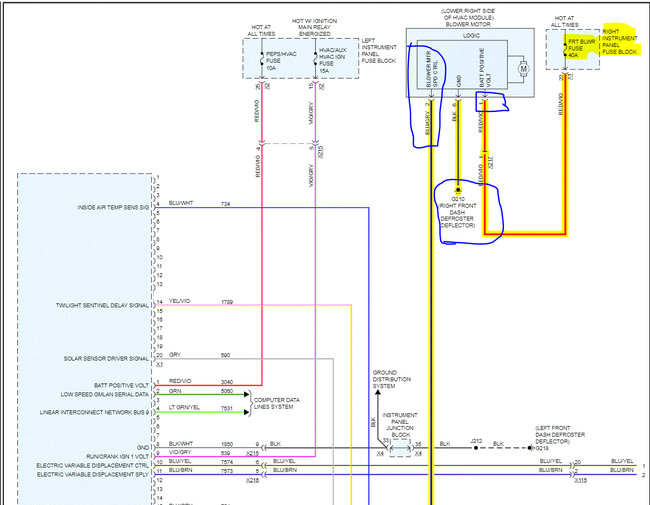Select the HVAC/AUX HVAC IGN FUSE 15A label
Viewport: 650px width, 505px height.
pyautogui.click(x=332, y=61)
